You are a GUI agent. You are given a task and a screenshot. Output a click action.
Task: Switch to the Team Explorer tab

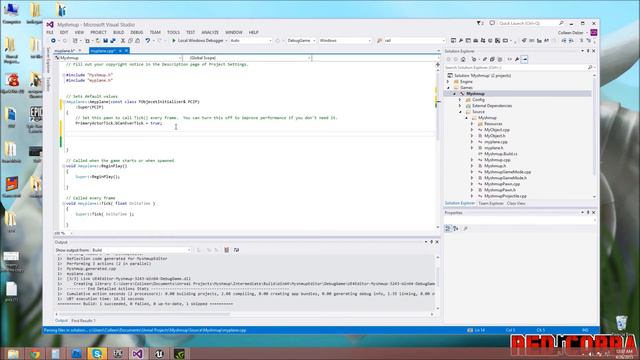pos(491,203)
